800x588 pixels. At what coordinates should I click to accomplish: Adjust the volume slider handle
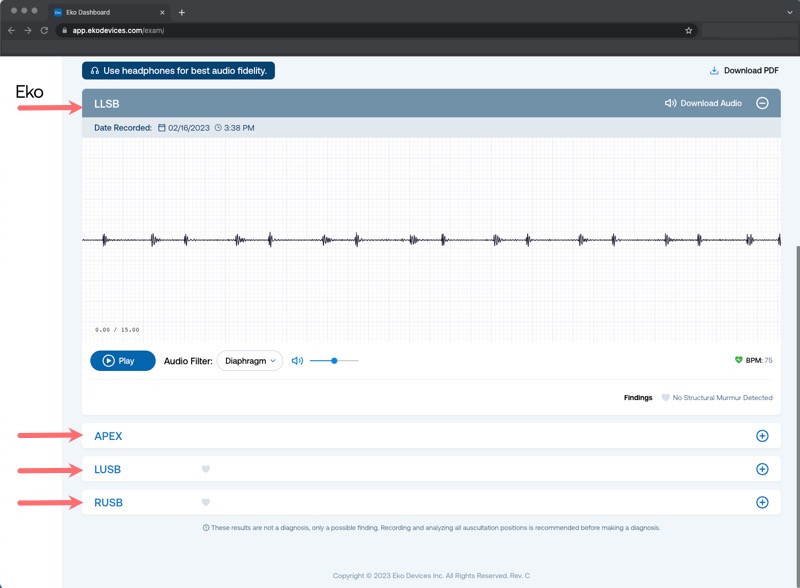pos(334,361)
